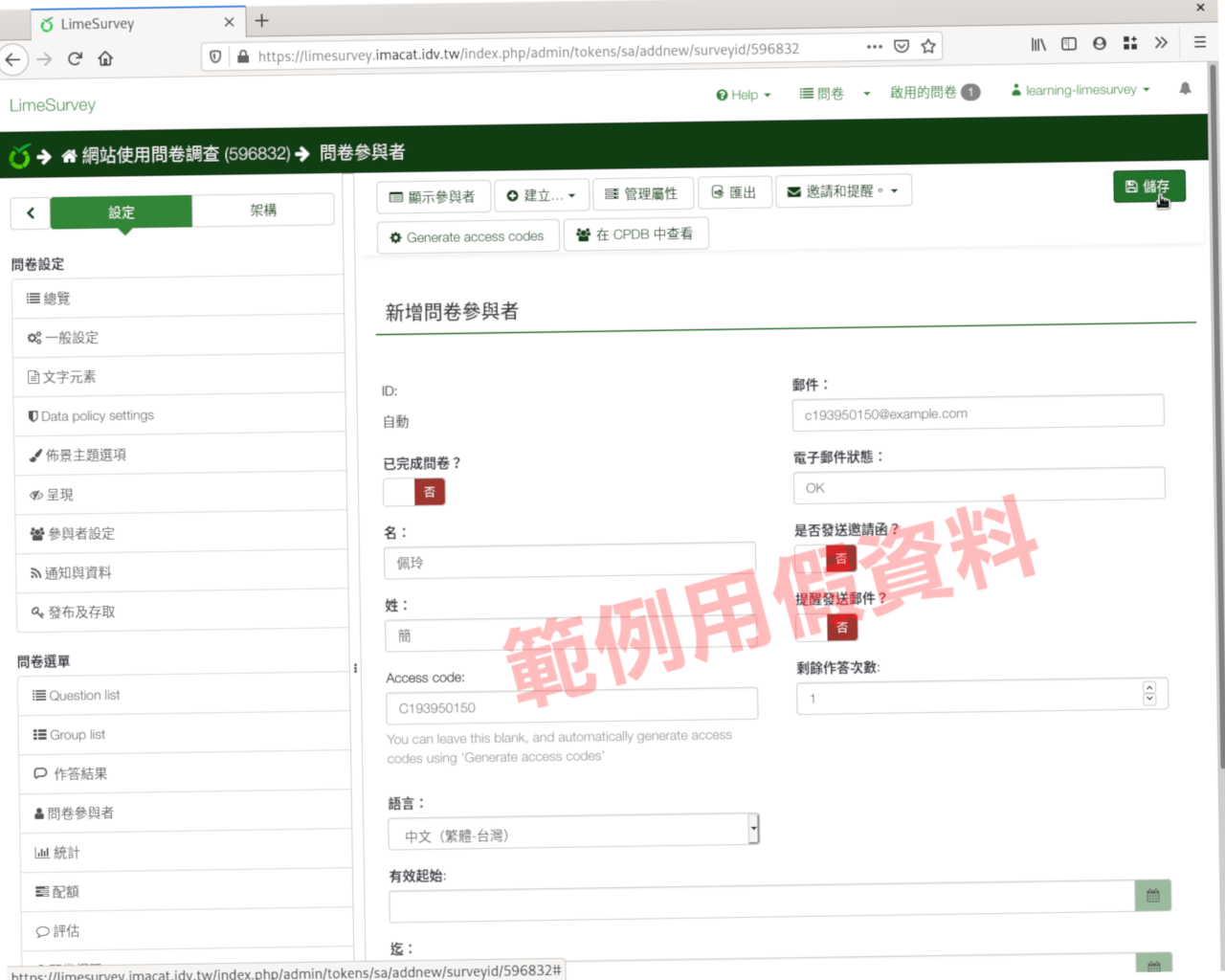Open 總覽 in sidebar
The width and height of the screenshot is (1225, 980).
click(178, 298)
